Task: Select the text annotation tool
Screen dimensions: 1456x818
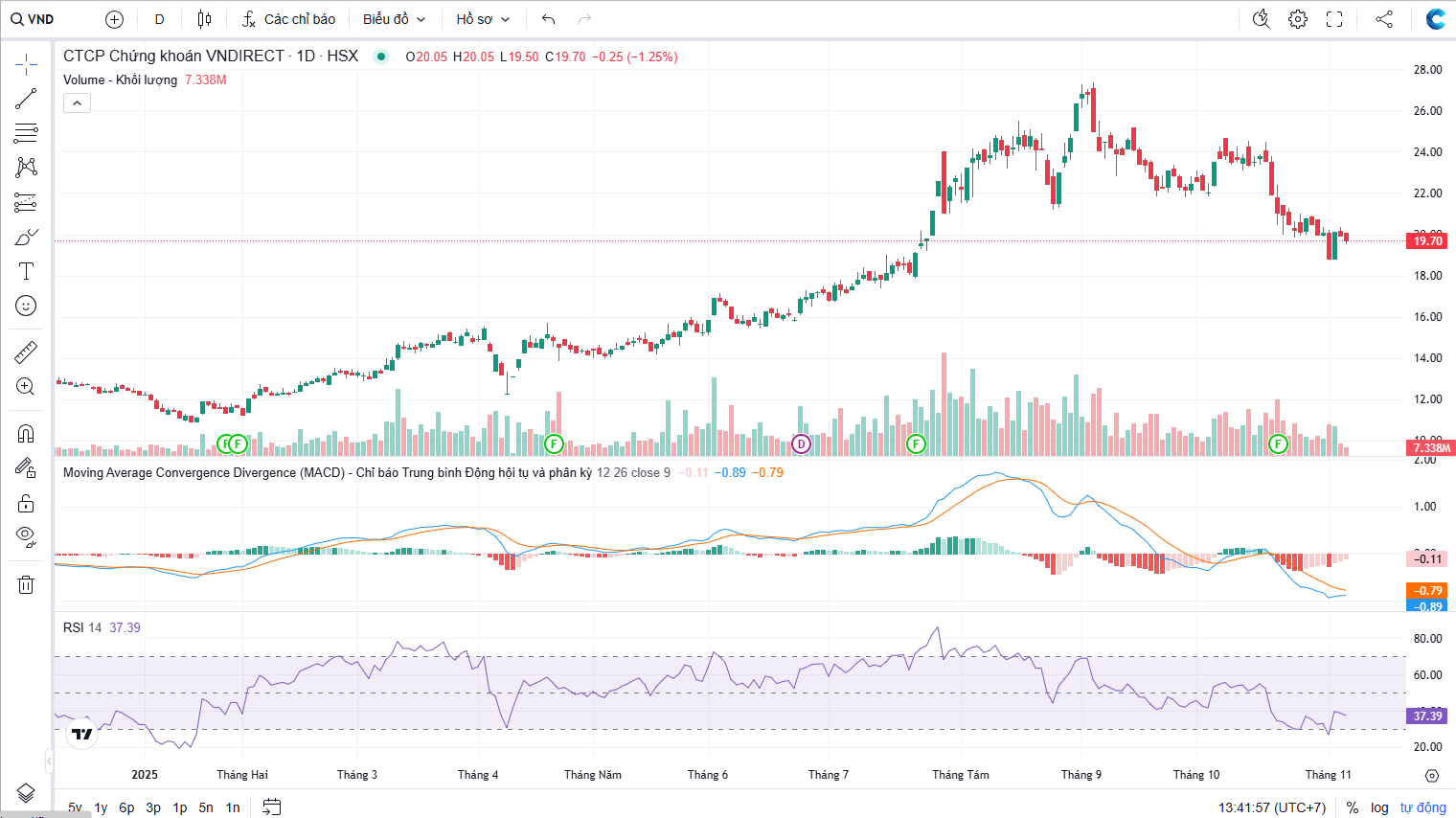Action: tap(26, 271)
